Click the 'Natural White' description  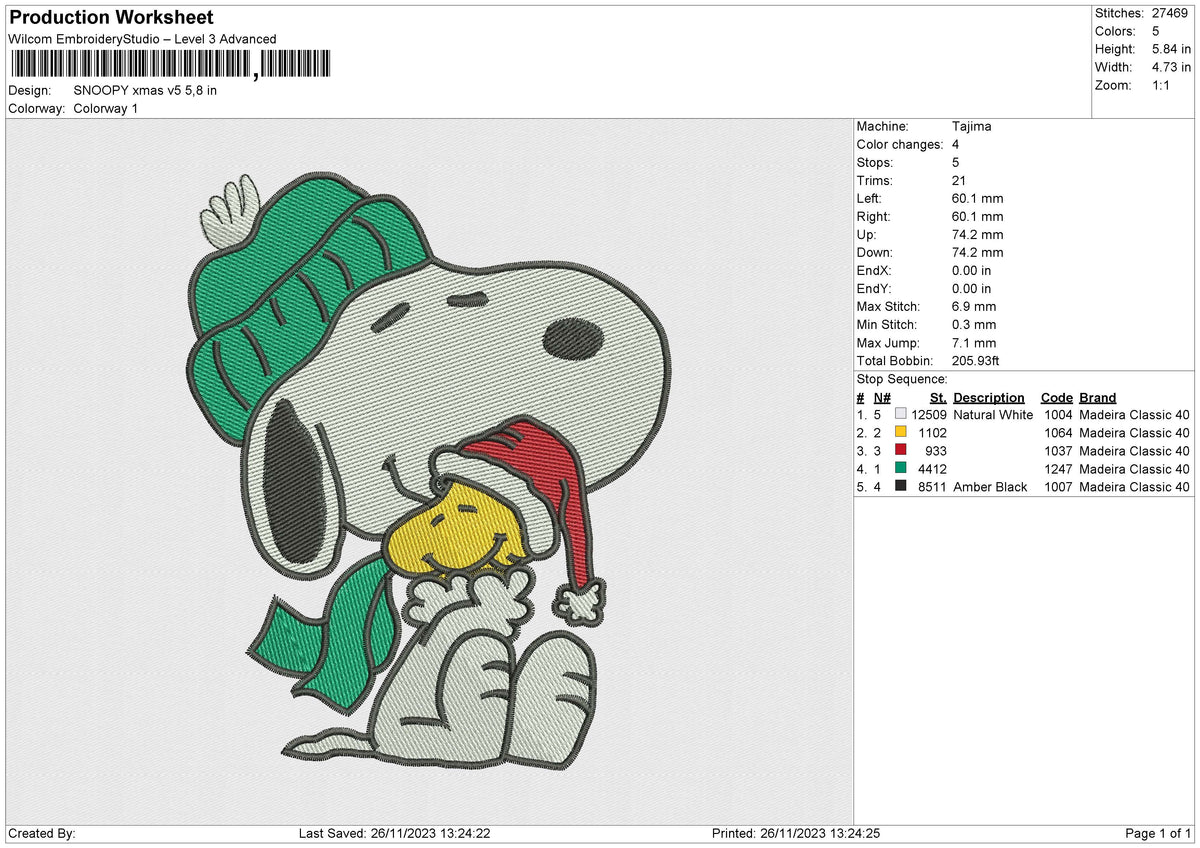pos(993,415)
